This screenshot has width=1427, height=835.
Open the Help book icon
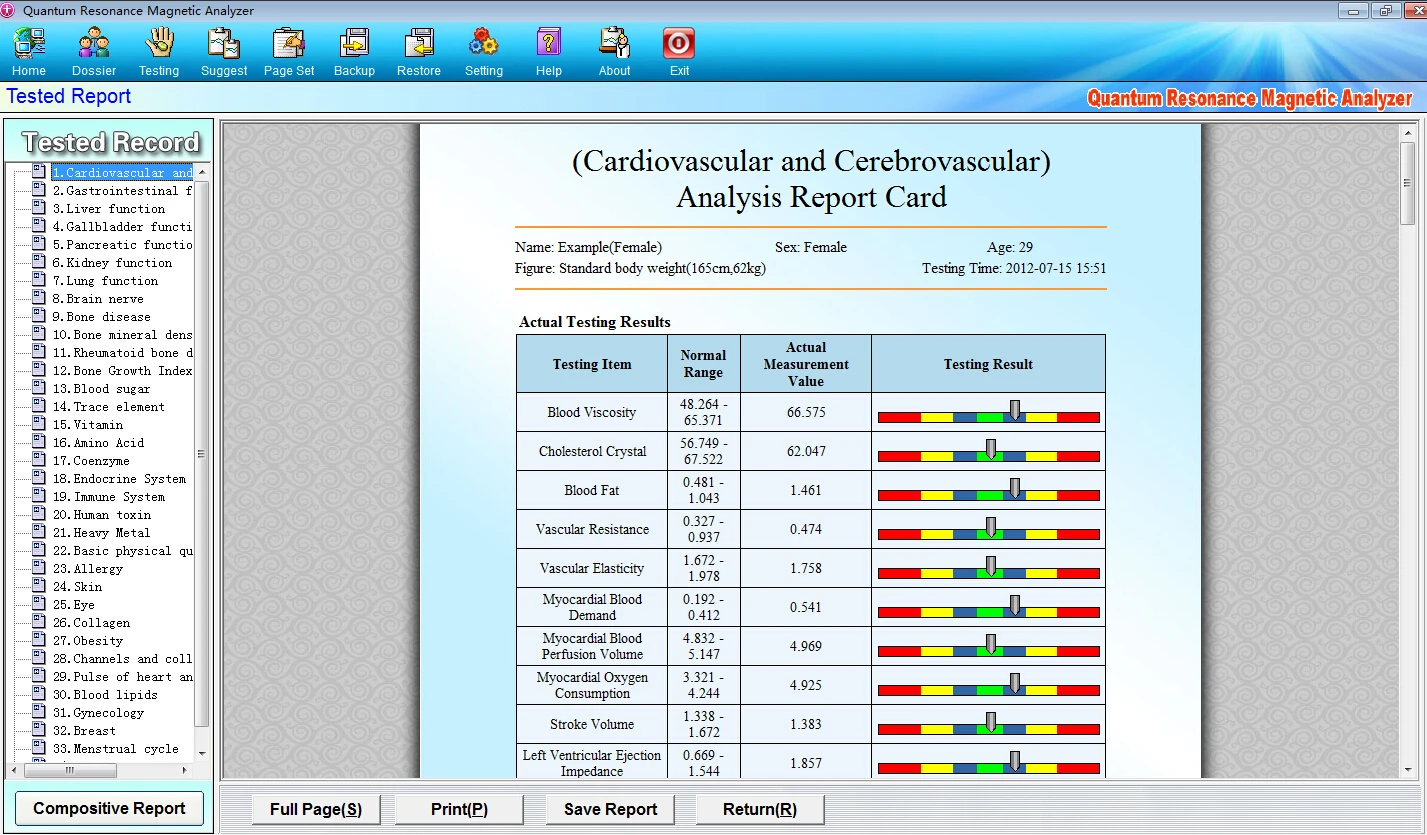coord(549,45)
